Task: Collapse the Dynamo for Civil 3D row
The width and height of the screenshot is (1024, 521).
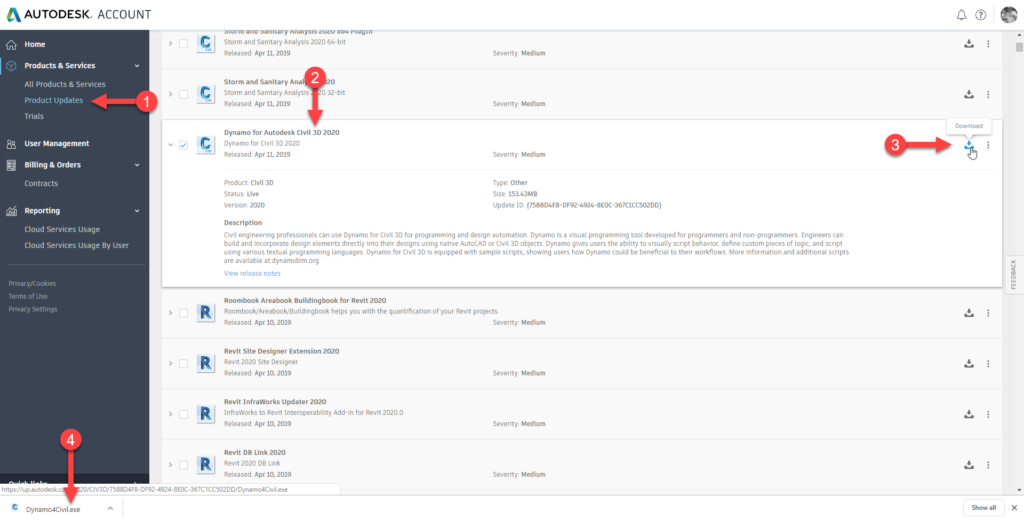Action: (x=170, y=145)
